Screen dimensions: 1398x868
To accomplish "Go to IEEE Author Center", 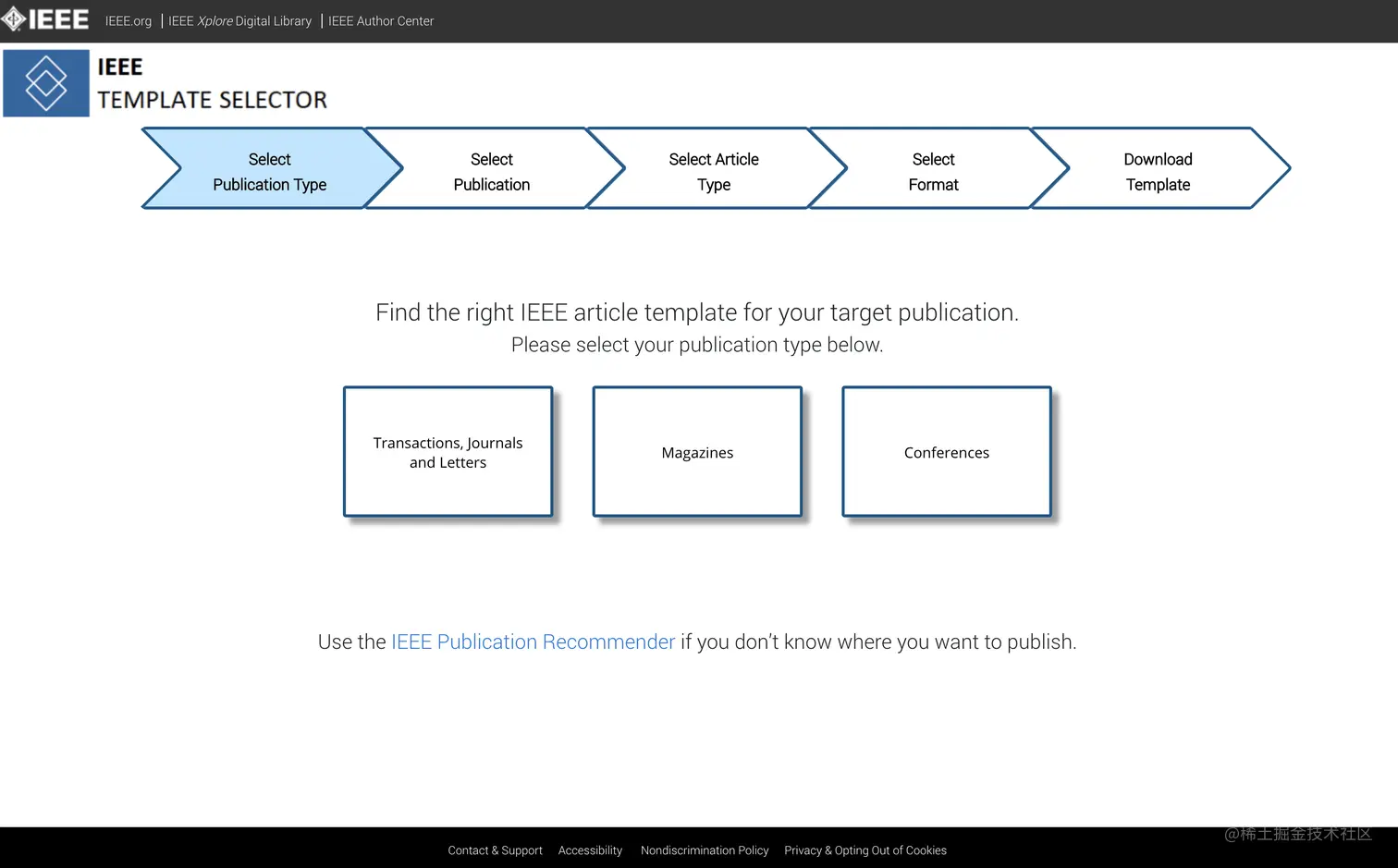I will coord(381,21).
